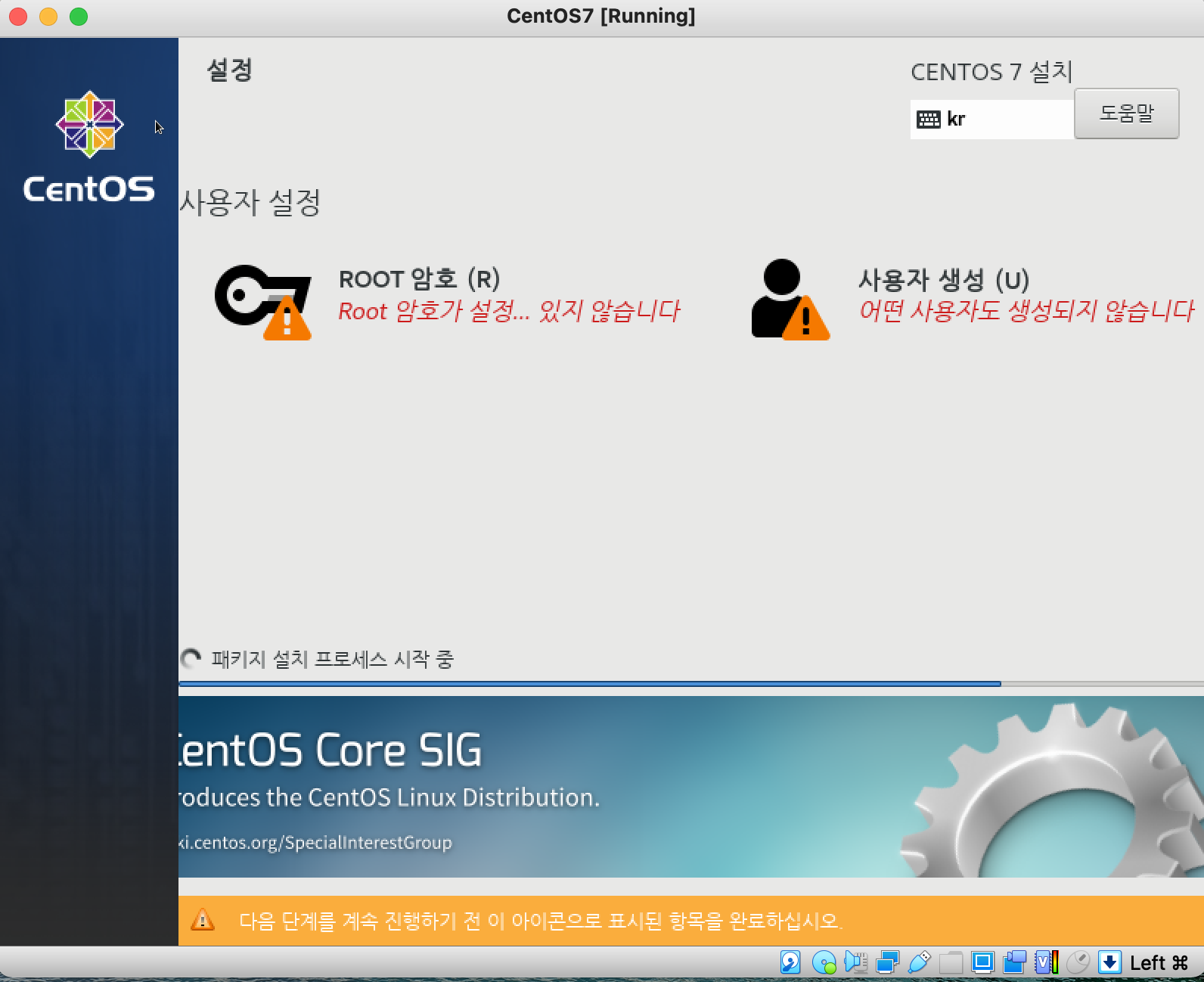Click the VirtualBox audio status icon

pyautogui.click(x=855, y=962)
